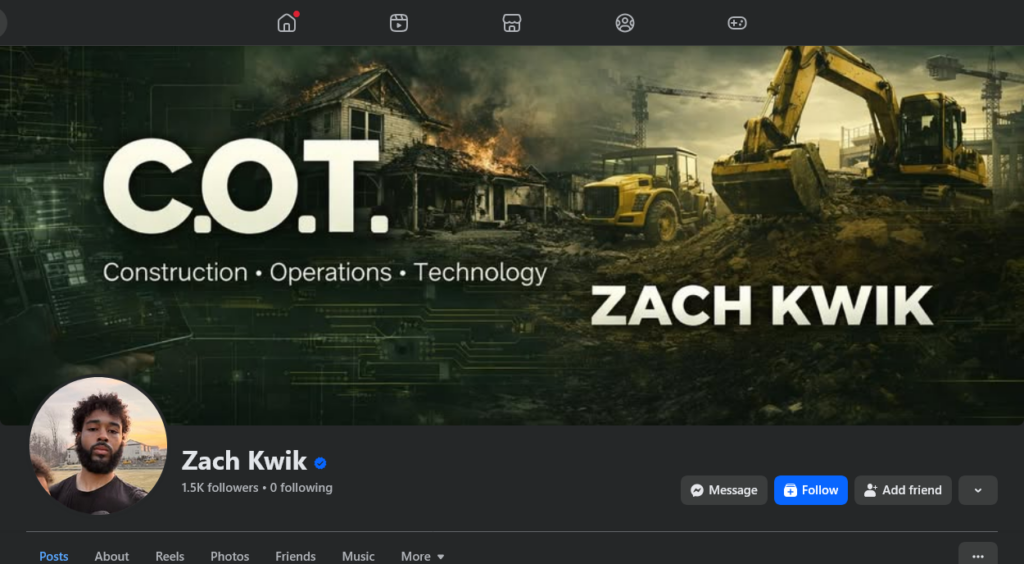1024x564 pixels.
Task: Open the Photos tab
Action: click(x=230, y=556)
